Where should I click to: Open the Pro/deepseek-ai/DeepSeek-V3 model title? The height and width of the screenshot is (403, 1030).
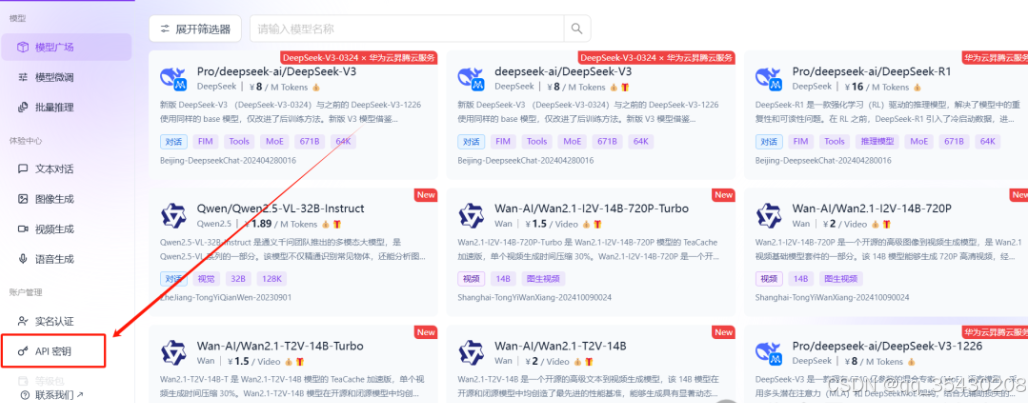(x=277, y=72)
